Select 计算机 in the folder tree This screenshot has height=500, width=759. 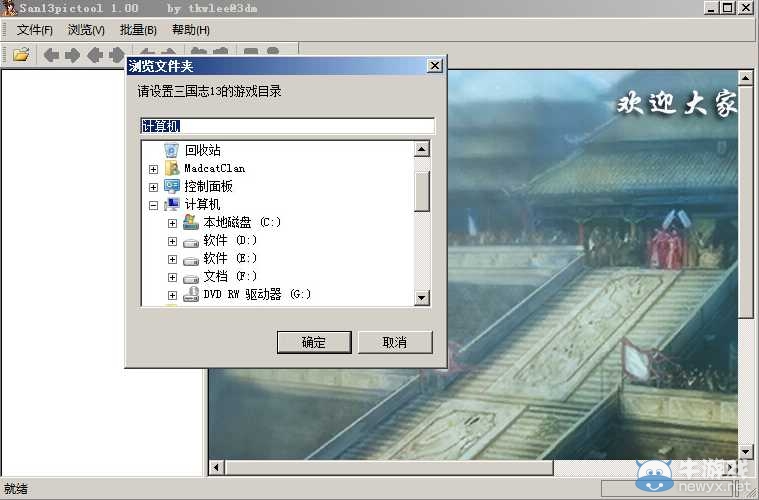click(202, 204)
